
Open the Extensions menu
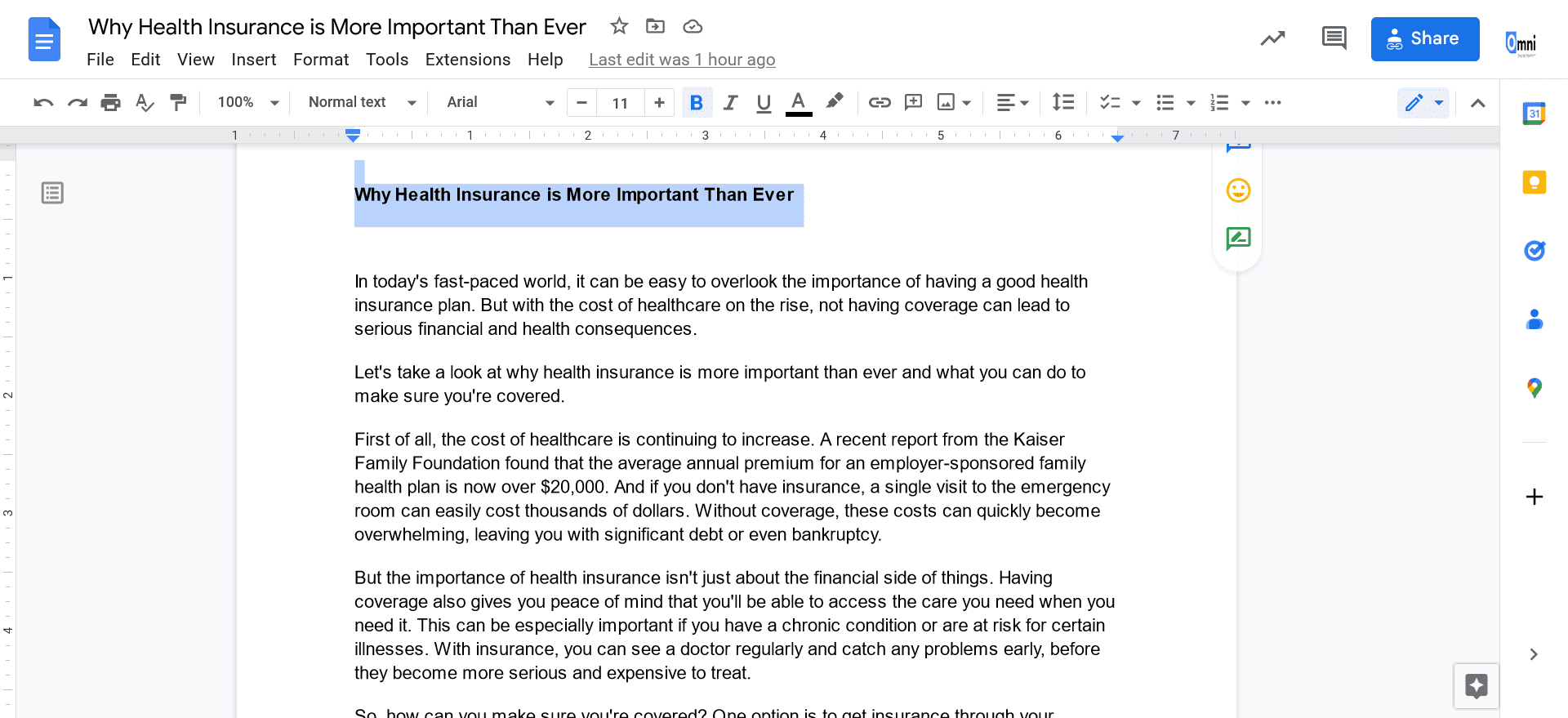pyautogui.click(x=467, y=60)
